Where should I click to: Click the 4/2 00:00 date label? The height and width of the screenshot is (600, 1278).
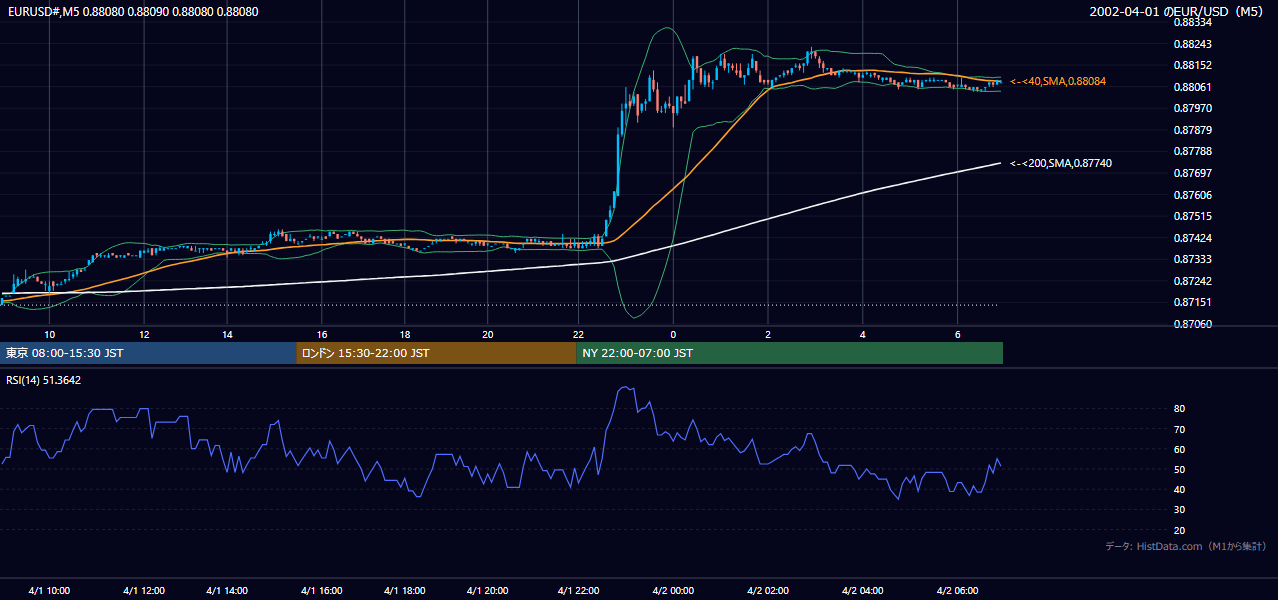pos(673,591)
